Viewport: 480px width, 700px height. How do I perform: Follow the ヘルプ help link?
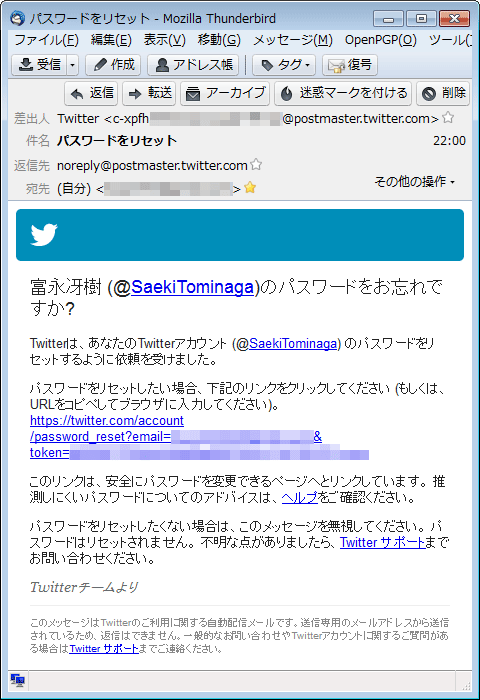[x=300, y=497]
